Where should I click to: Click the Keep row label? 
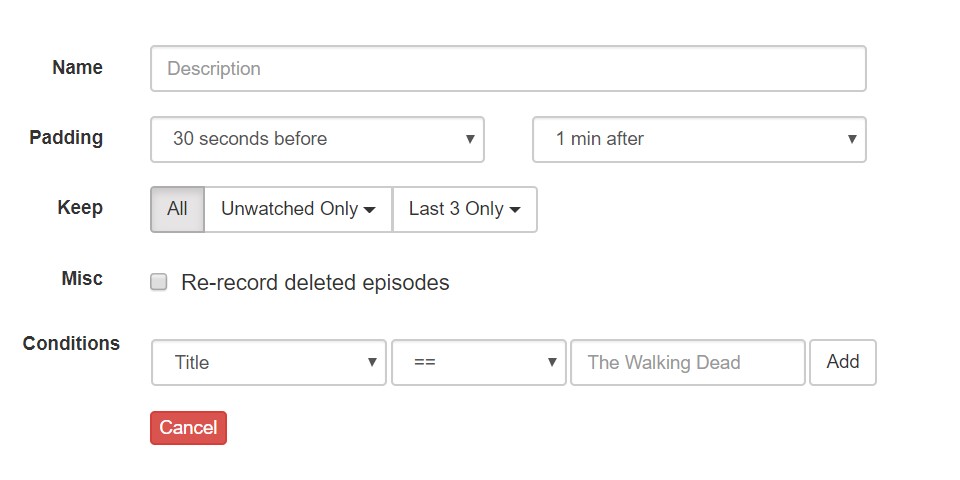pos(80,208)
